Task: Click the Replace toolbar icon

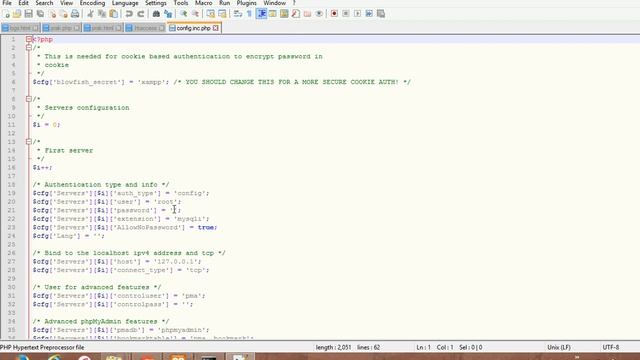Action: click(168, 14)
